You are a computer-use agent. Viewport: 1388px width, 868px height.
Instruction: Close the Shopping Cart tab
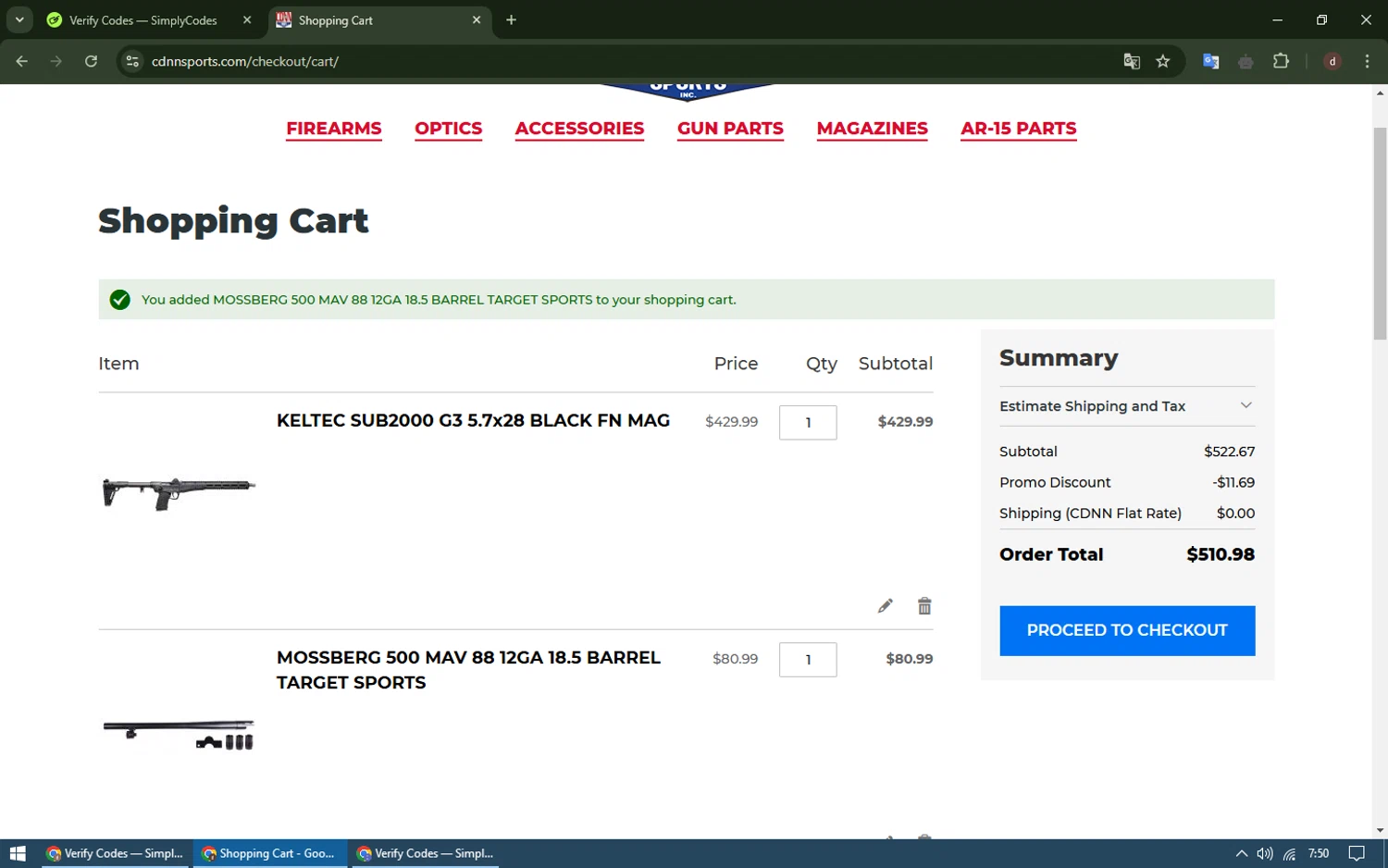coord(477,19)
